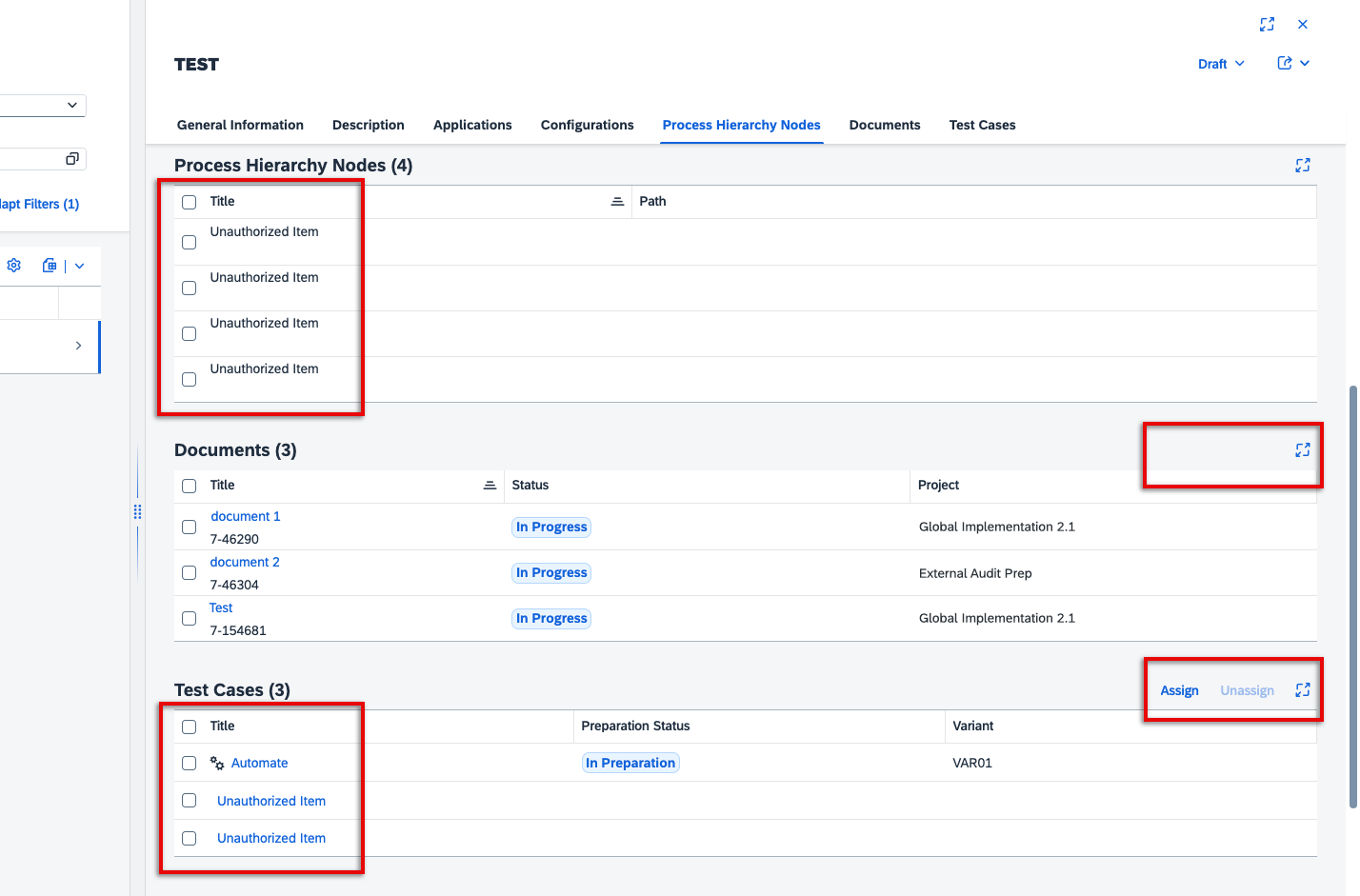Click the Assign button for Test Cases
This screenshot has height=896, width=1360.
[1179, 690]
